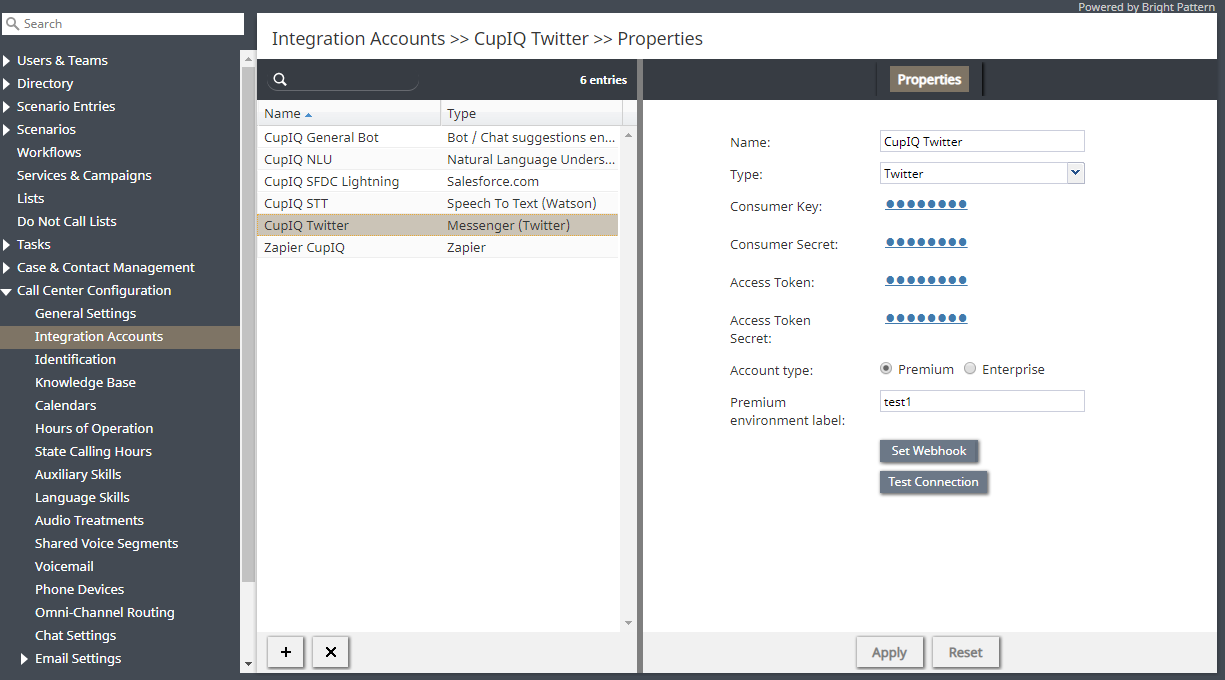The height and width of the screenshot is (680, 1225).
Task: Open Do Not Call Lists
Action: 66,221
